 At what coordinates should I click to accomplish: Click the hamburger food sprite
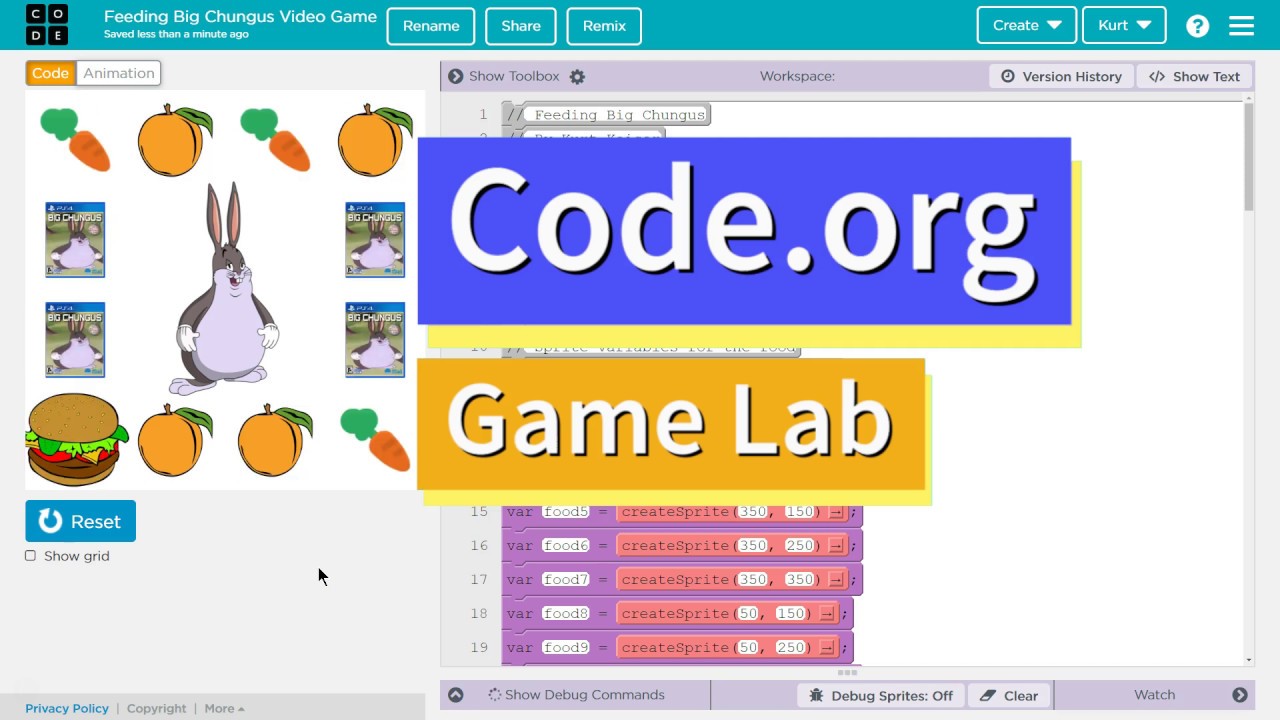pyautogui.click(x=76, y=440)
